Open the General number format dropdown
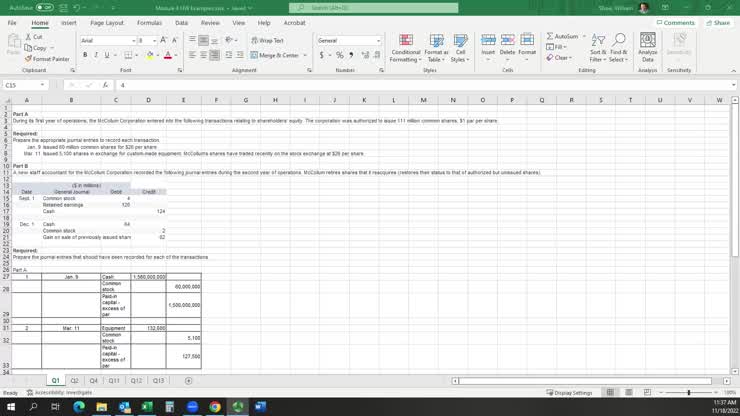Viewport: 740px width, 416px height. tap(378, 41)
